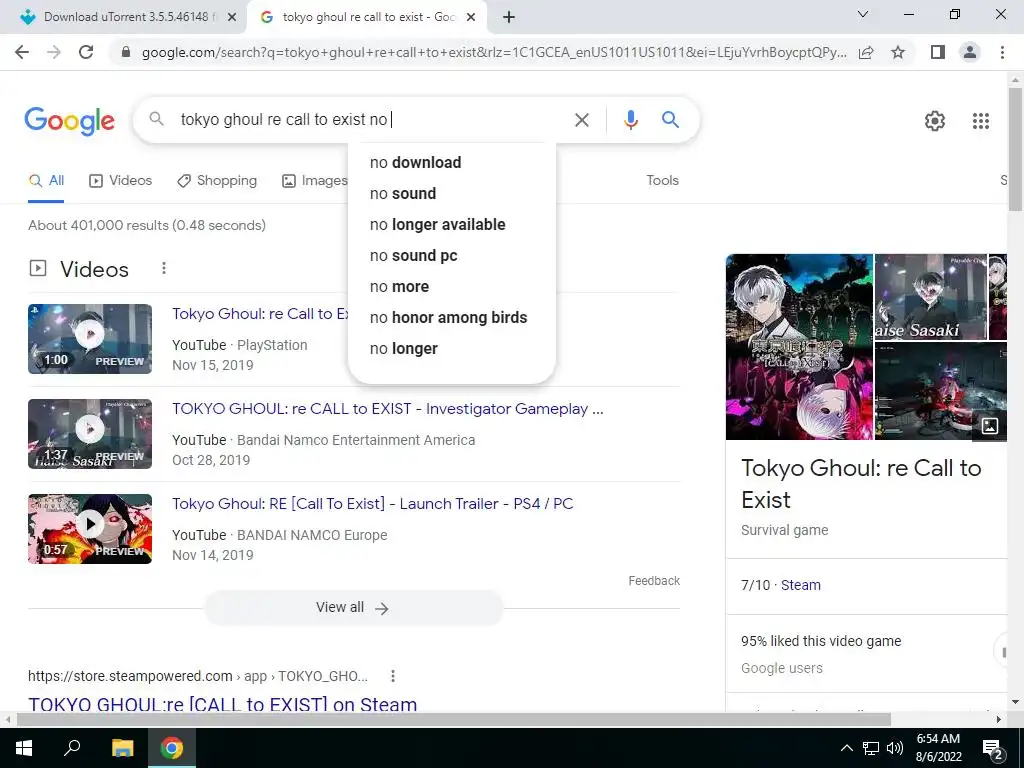Click the browser forward arrow

[54, 52]
